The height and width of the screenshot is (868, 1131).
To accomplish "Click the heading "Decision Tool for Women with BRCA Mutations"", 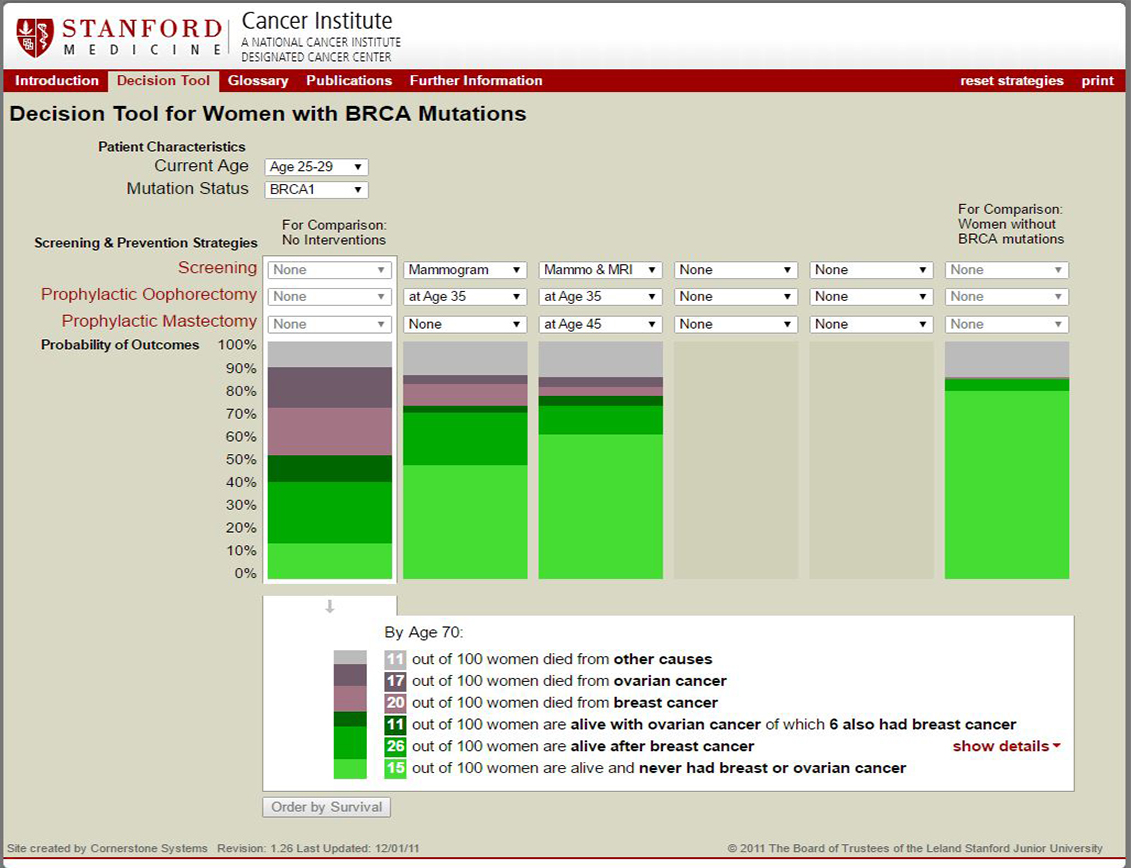I will 268,114.
